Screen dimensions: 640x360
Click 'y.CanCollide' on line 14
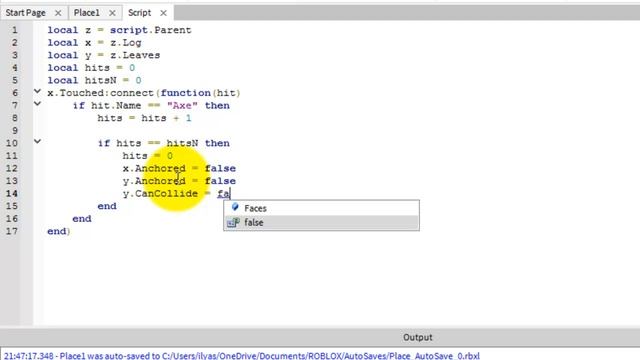coord(160,193)
